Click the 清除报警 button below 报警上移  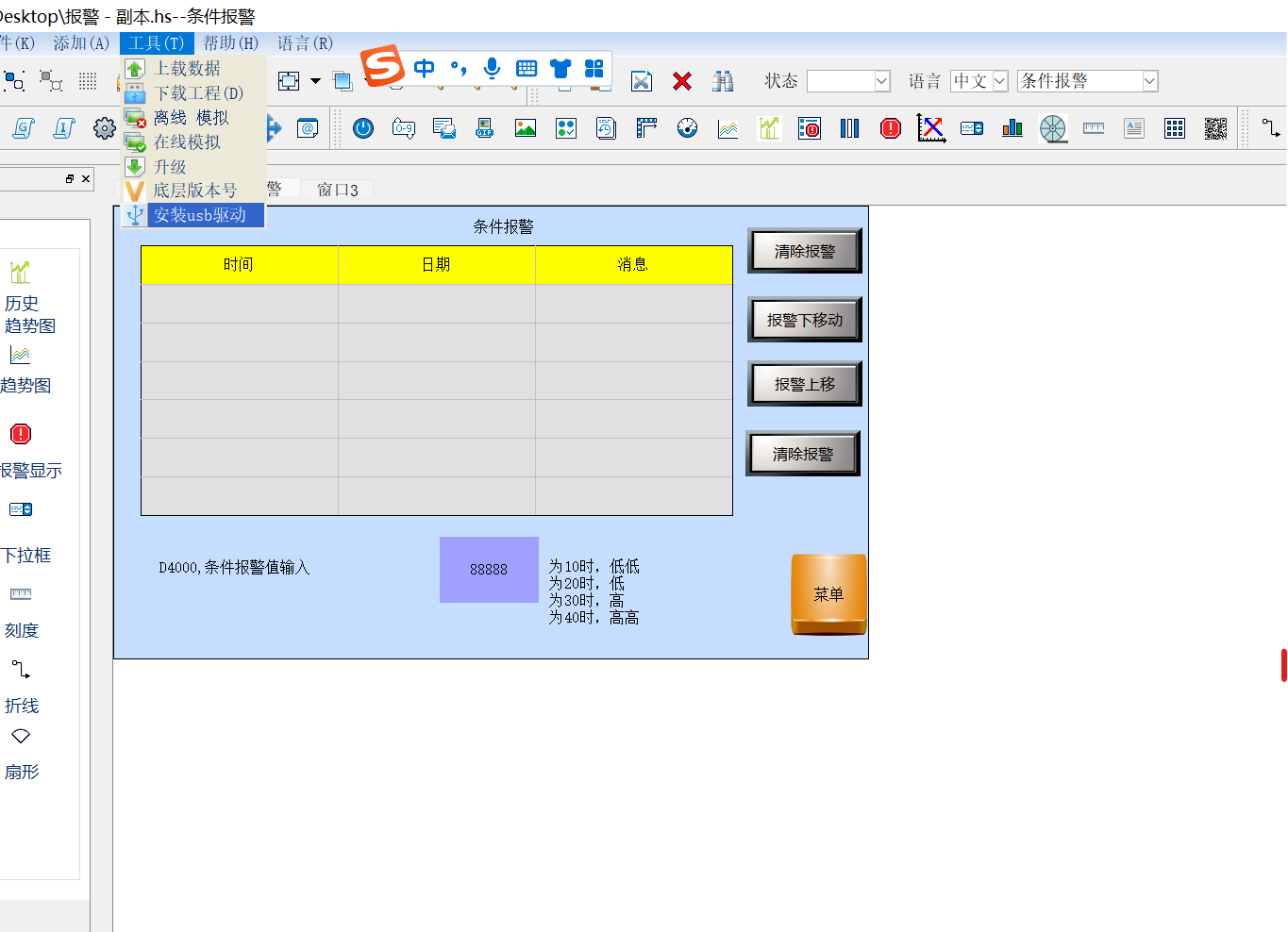(803, 454)
